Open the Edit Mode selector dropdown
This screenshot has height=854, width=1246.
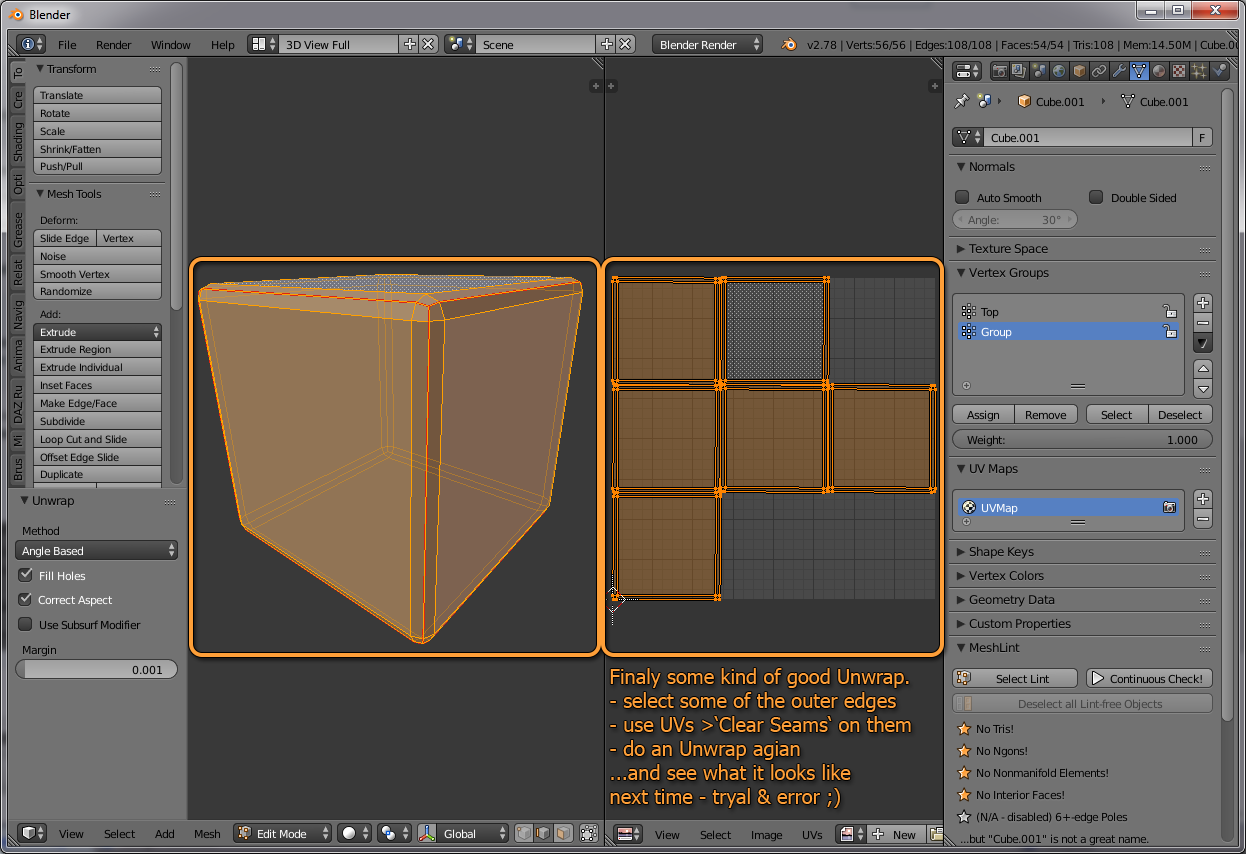pos(283,833)
